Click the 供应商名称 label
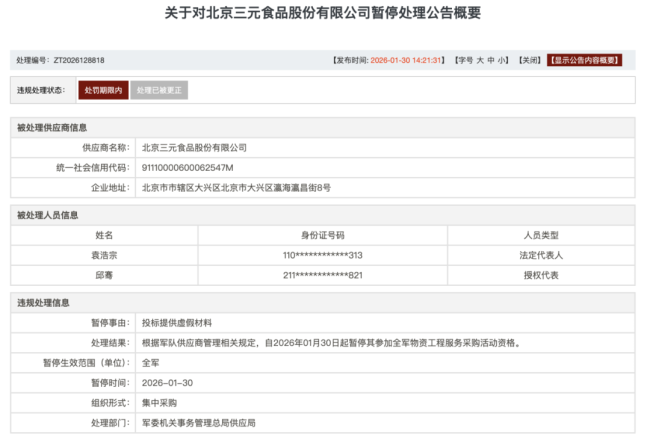The height and width of the screenshot is (446, 650). tap(106, 148)
